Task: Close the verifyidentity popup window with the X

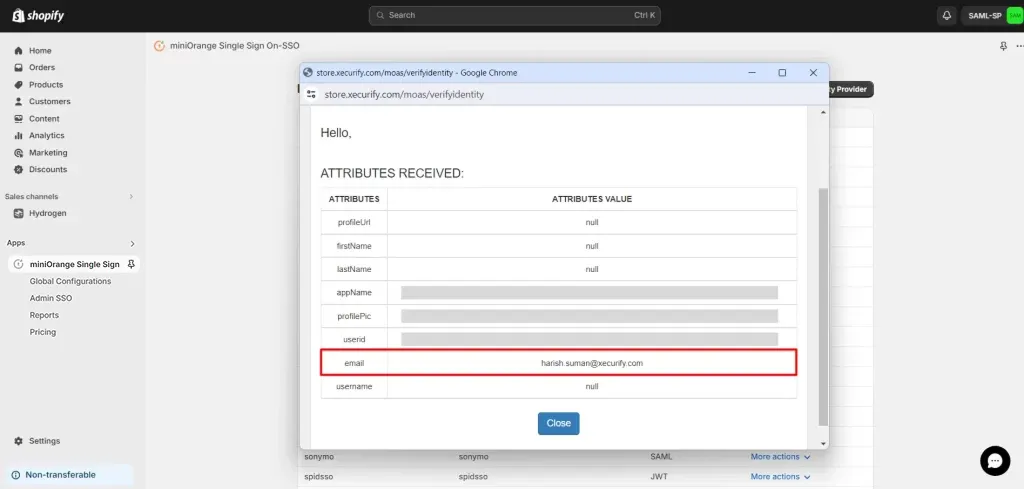Action: (x=813, y=73)
